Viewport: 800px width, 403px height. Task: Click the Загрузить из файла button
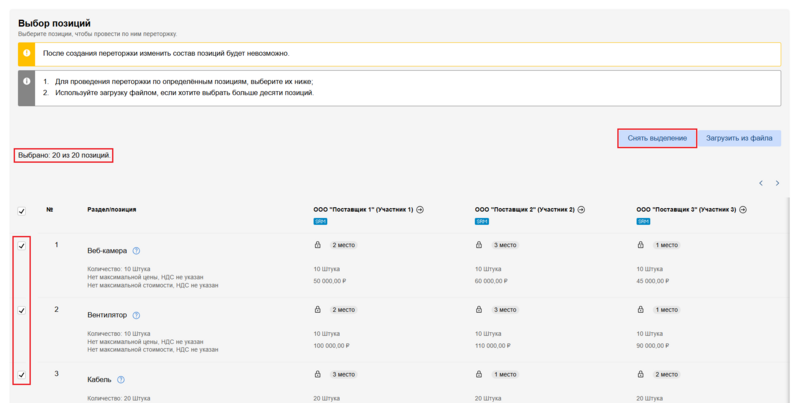click(739, 138)
